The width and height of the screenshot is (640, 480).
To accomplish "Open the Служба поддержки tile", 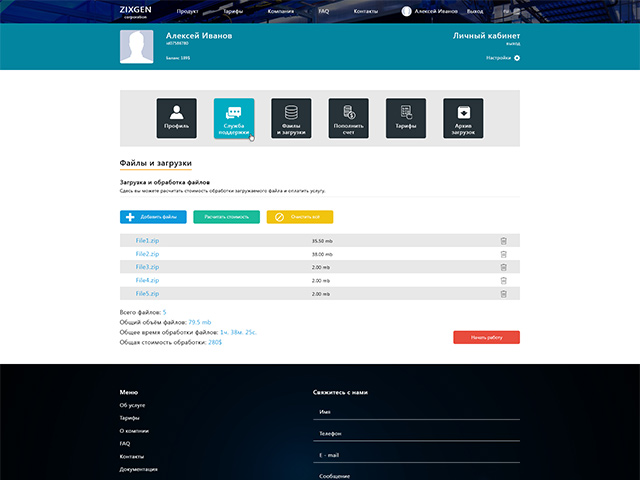I will coord(234,118).
